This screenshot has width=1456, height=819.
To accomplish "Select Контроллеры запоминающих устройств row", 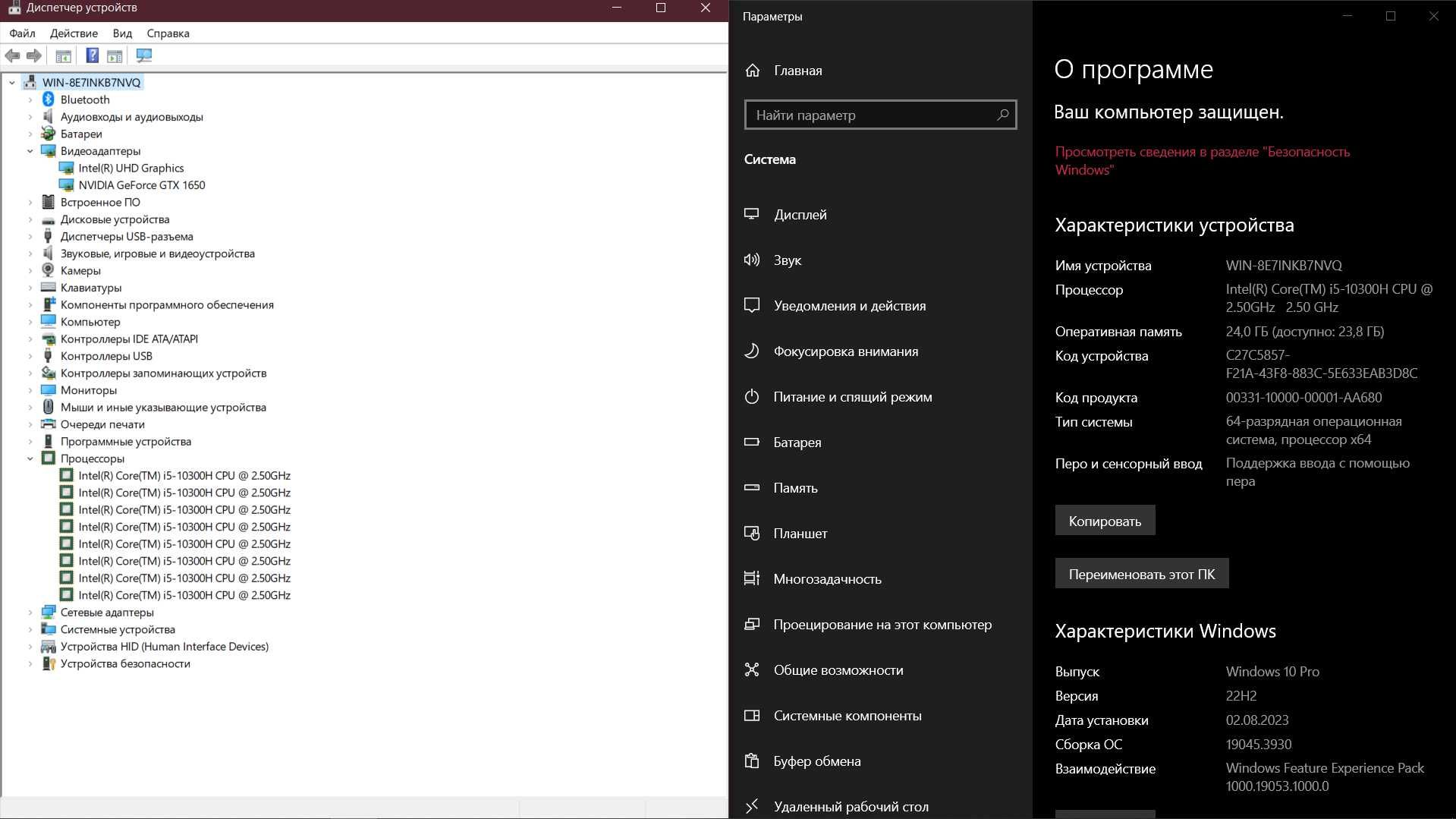I will 163,373.
